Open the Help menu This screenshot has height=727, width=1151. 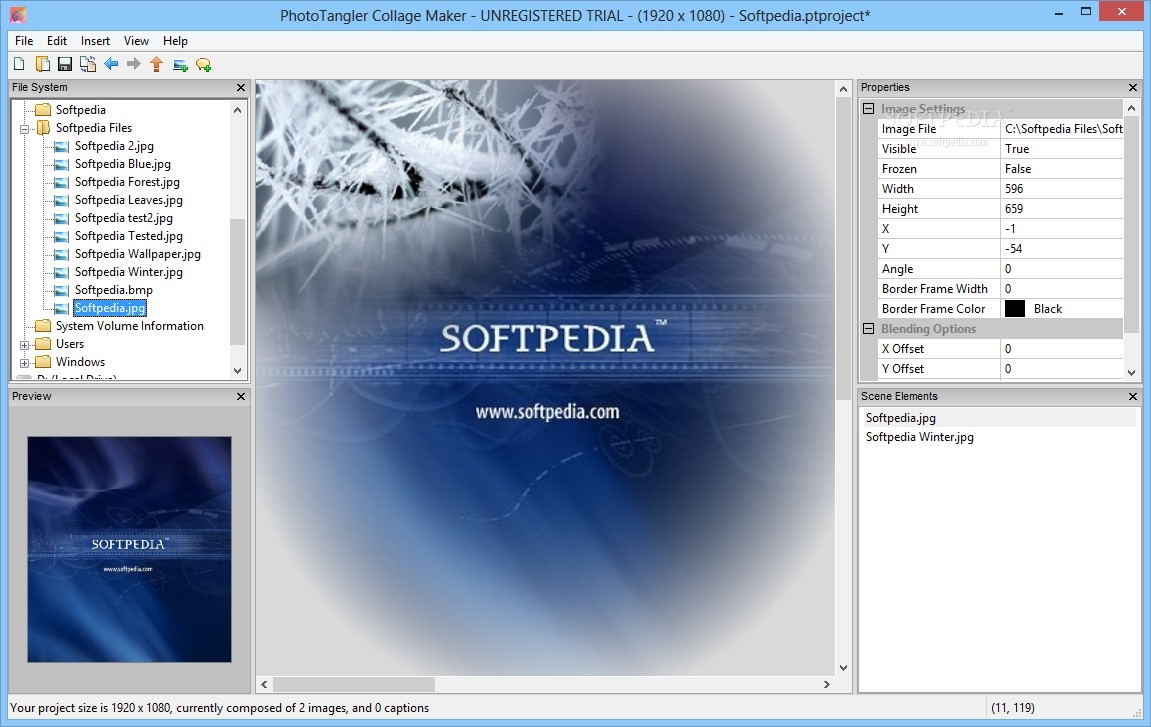click(175, 41)
